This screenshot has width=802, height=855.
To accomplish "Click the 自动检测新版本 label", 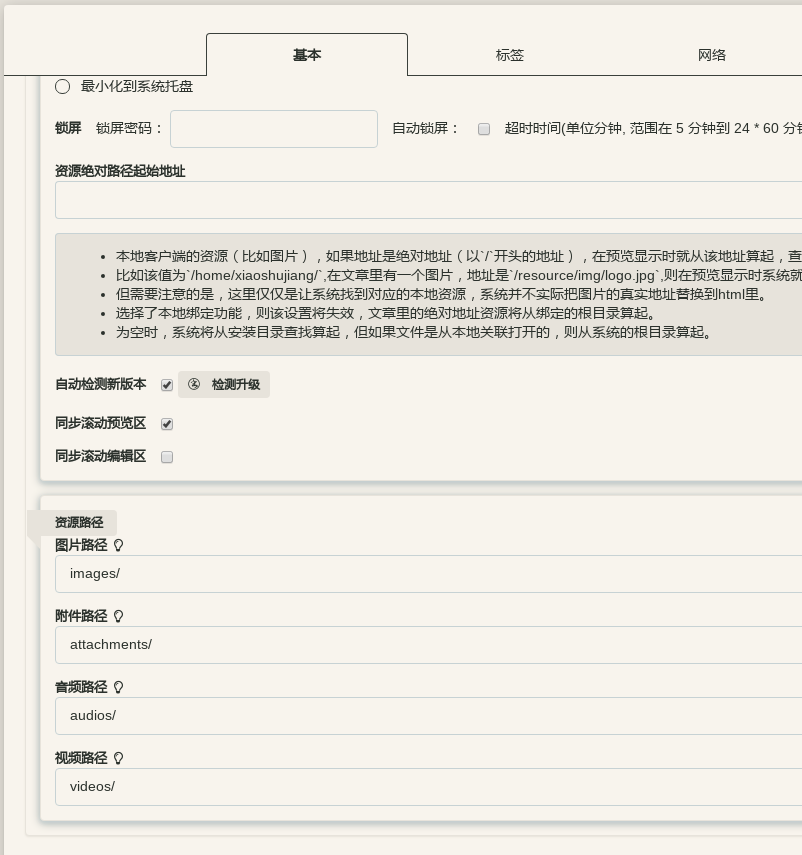I will point(101,384).
